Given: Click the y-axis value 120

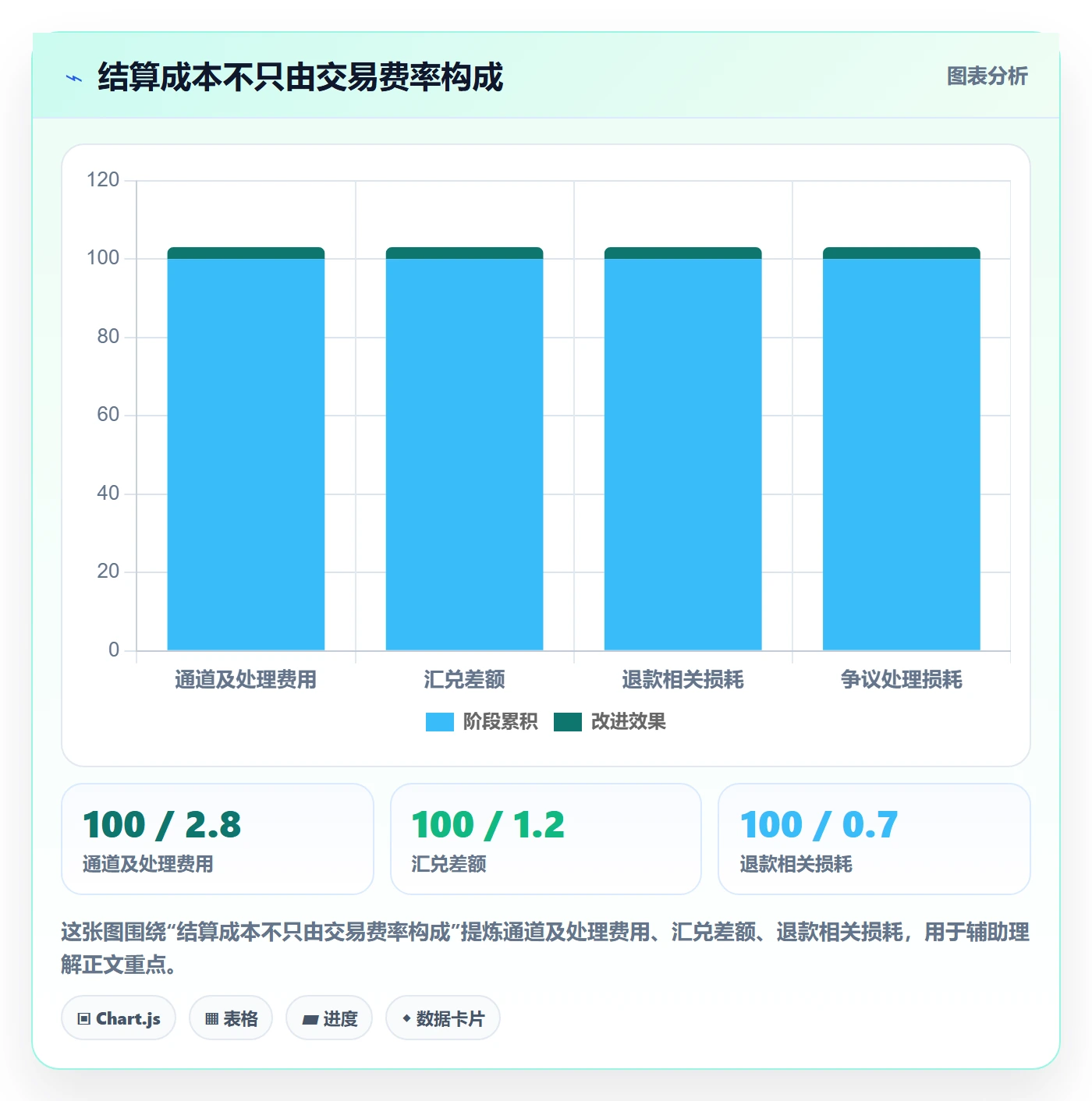Looking at the screenshot, I should 103,180.
